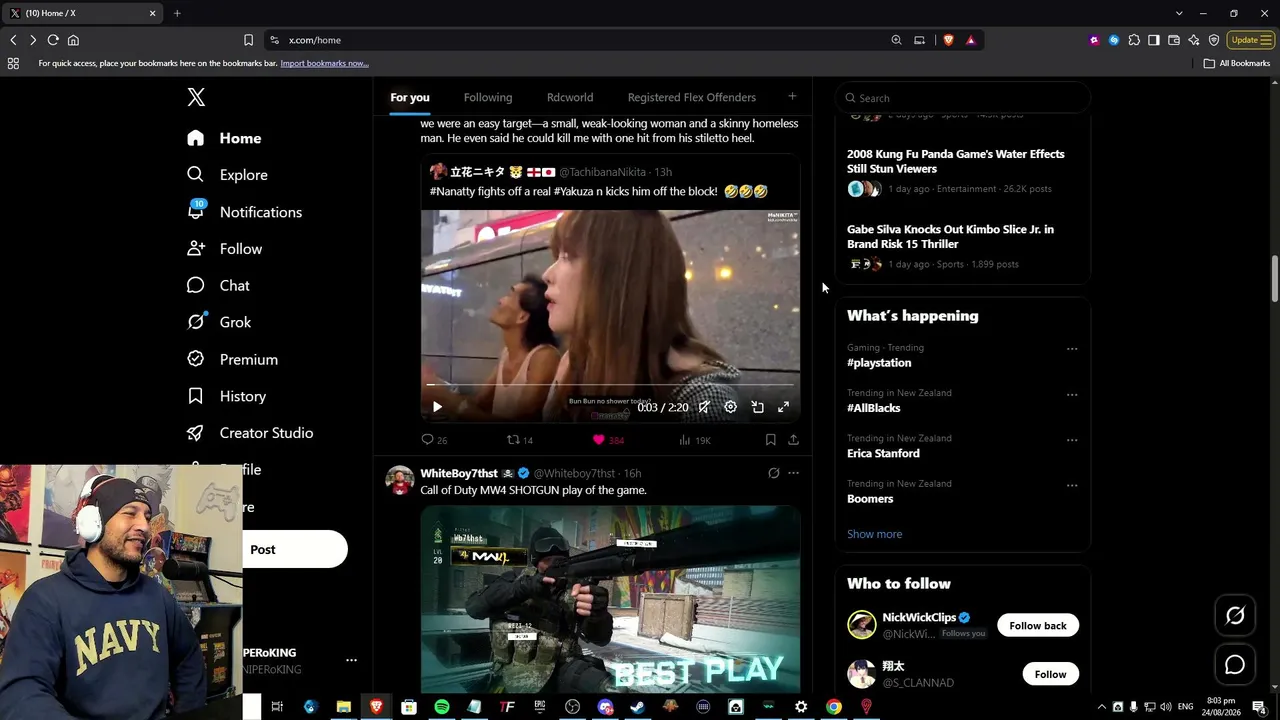Open Leo AI sparkle icon
The width and height of the screenshot is (1280, 720).
click(1194, 40)
